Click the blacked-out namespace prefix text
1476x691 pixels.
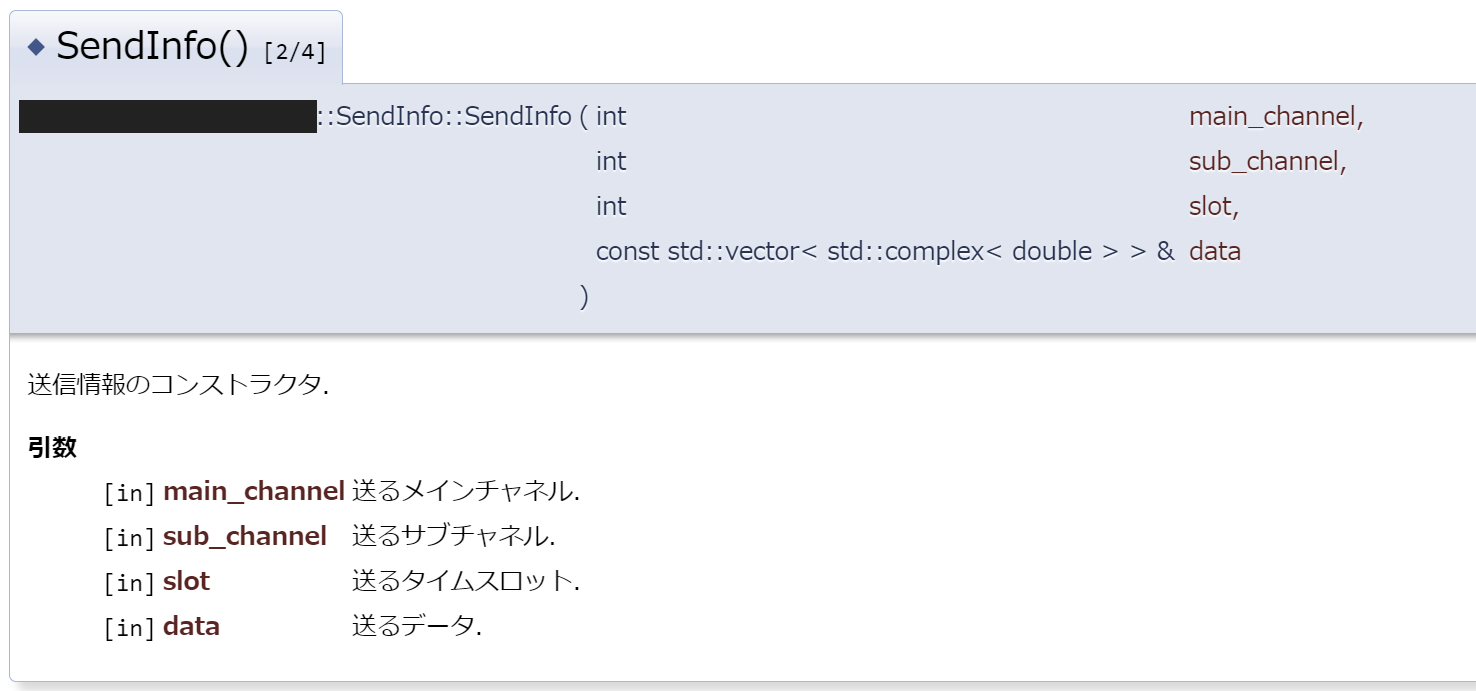tap(168, 116)
